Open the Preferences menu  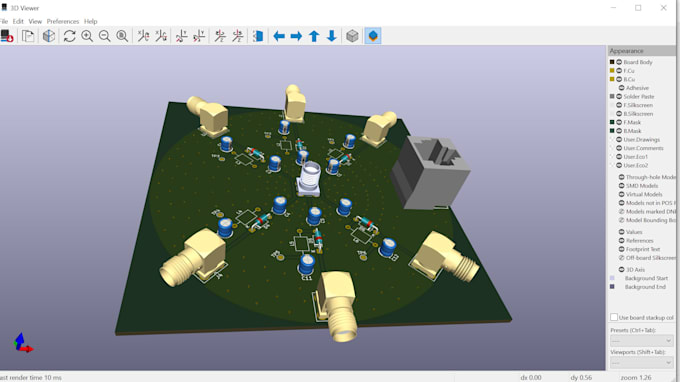63,21
